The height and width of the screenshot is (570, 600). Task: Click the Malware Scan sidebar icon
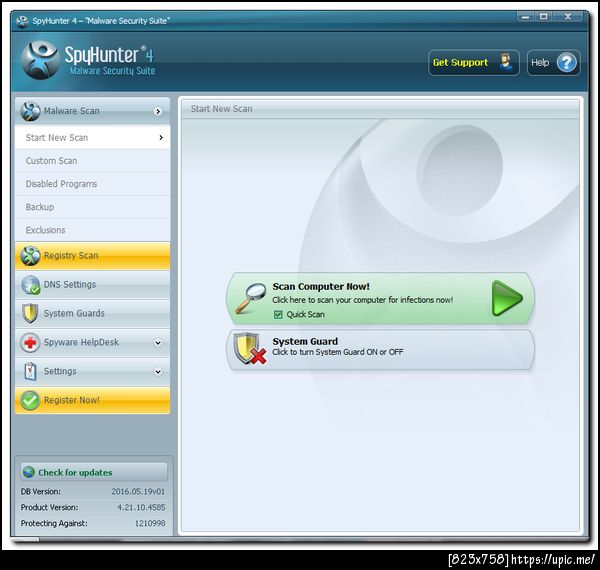click(30, 111)
